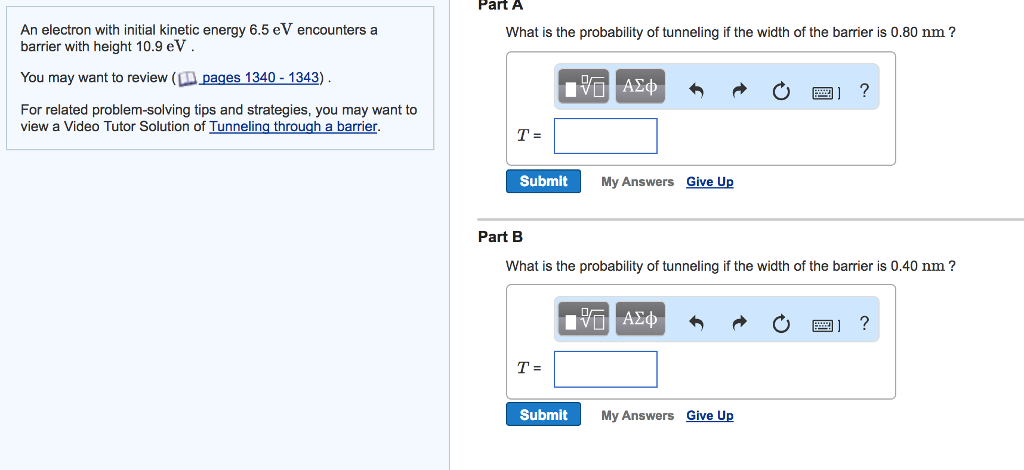Reset the Part B answer box

[780, 323]
